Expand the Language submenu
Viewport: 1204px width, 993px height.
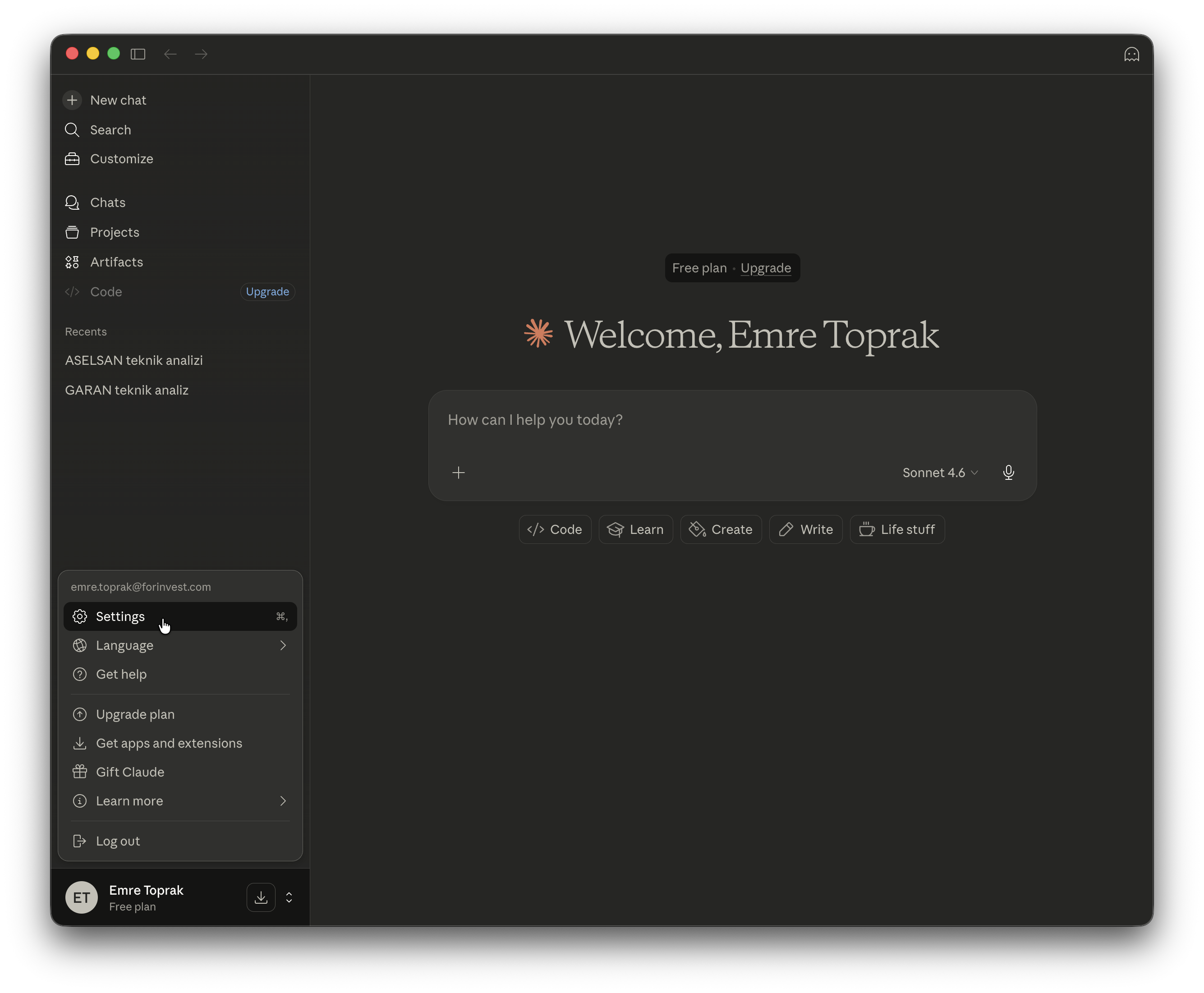click(179, 646)
